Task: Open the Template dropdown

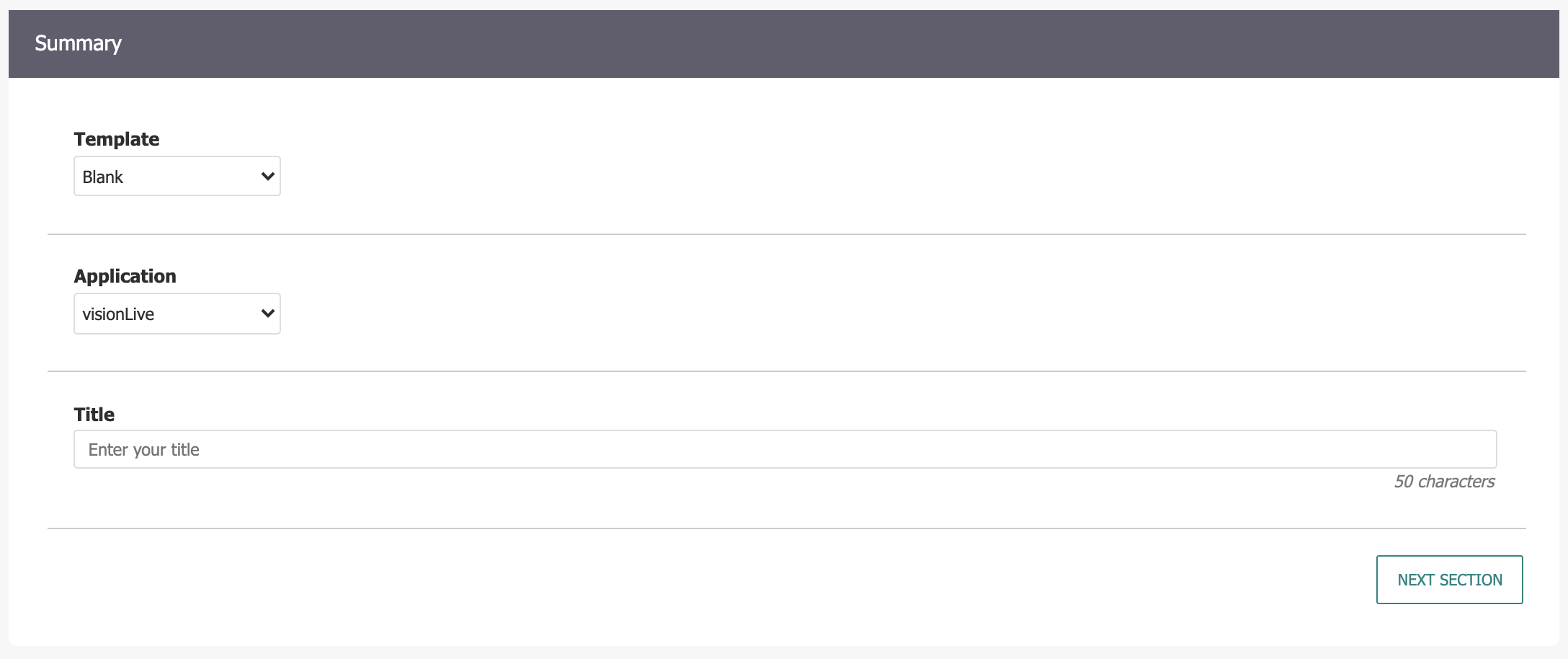Action: (177, 176)
